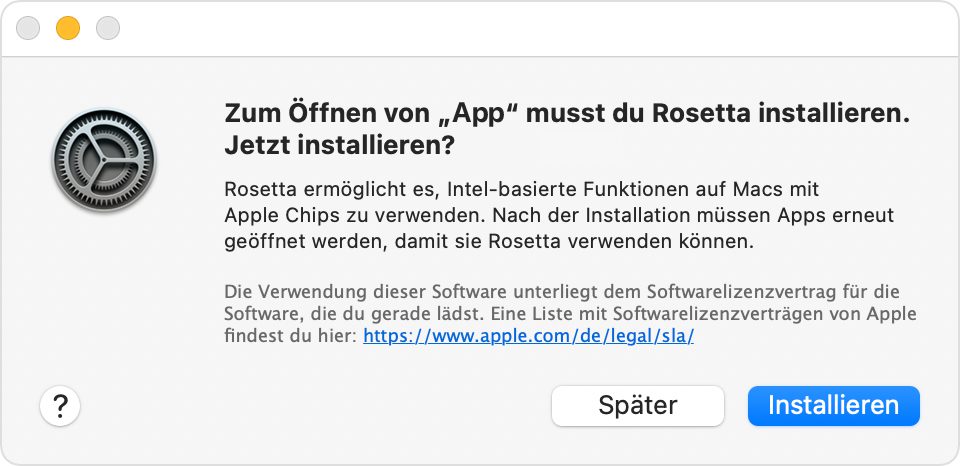This screenshot has width=960, height=466.
Task: Click the line beginning "Apple Chips zu verwenden"
Action: 558,215
